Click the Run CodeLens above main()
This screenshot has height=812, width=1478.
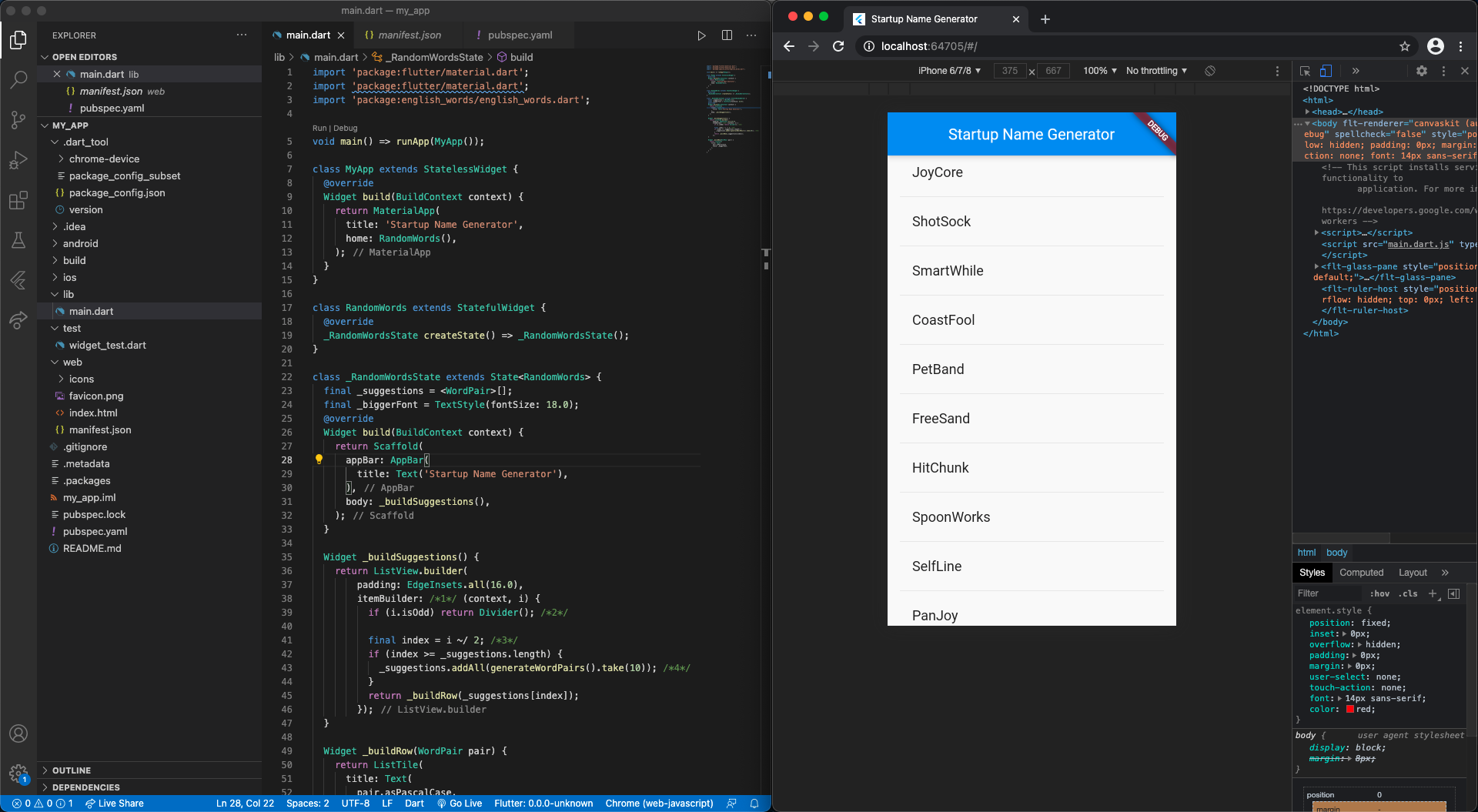319,129
